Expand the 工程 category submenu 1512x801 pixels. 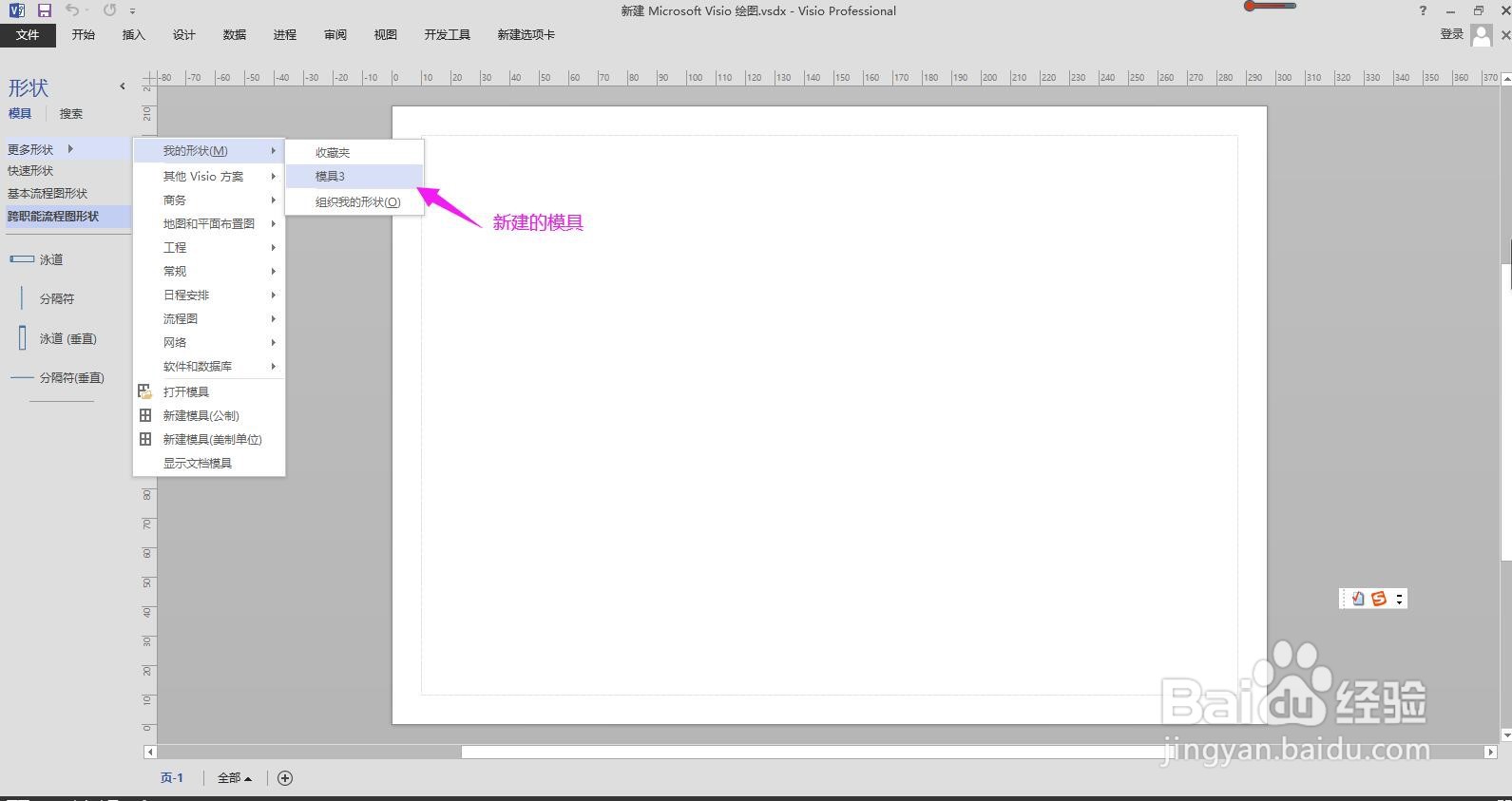pos(209,247)
